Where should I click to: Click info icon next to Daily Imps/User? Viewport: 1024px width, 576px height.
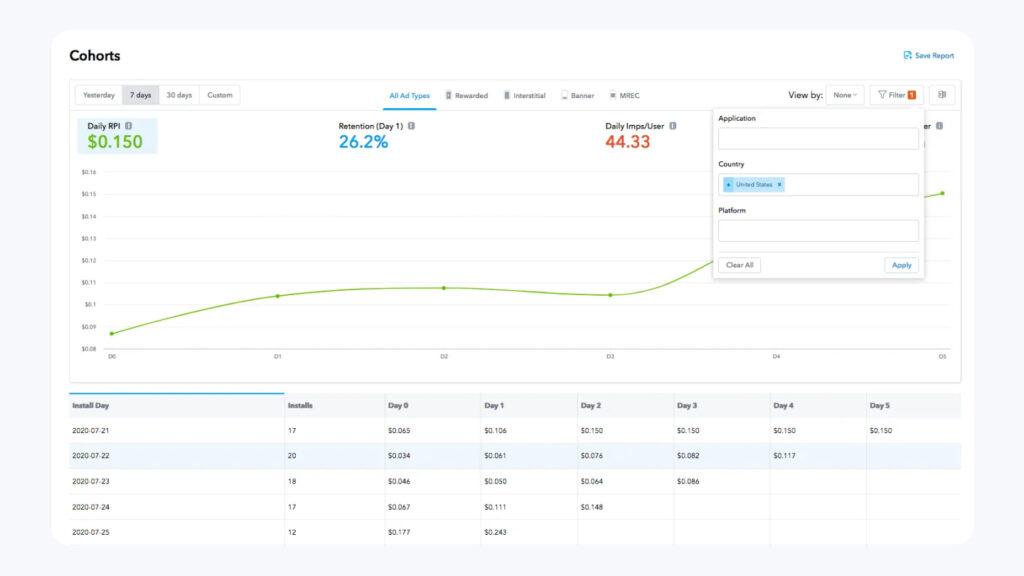tap(673, 126)
